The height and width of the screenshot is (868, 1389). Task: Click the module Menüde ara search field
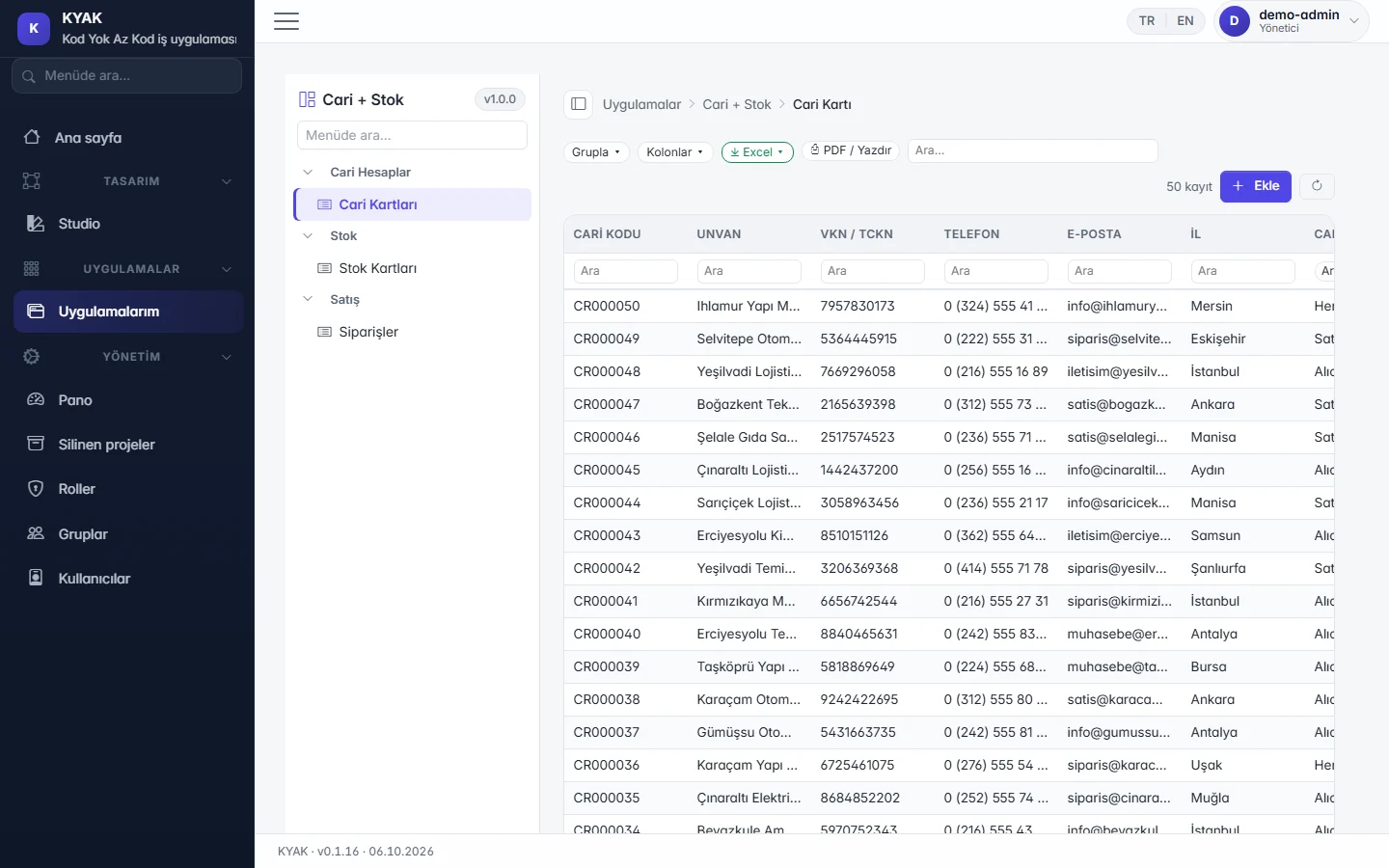click(412, 135)
